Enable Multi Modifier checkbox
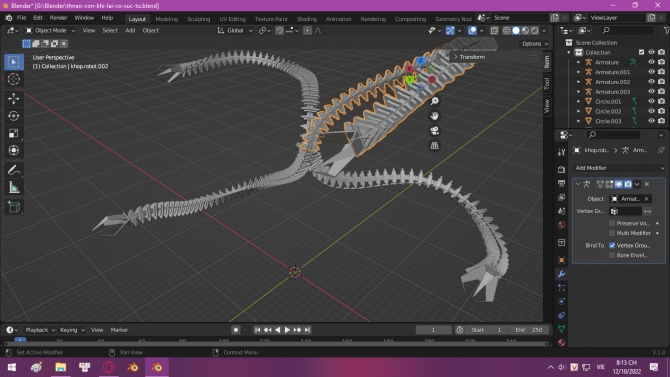This screenshot has width=670, height=377. [612, 233]
